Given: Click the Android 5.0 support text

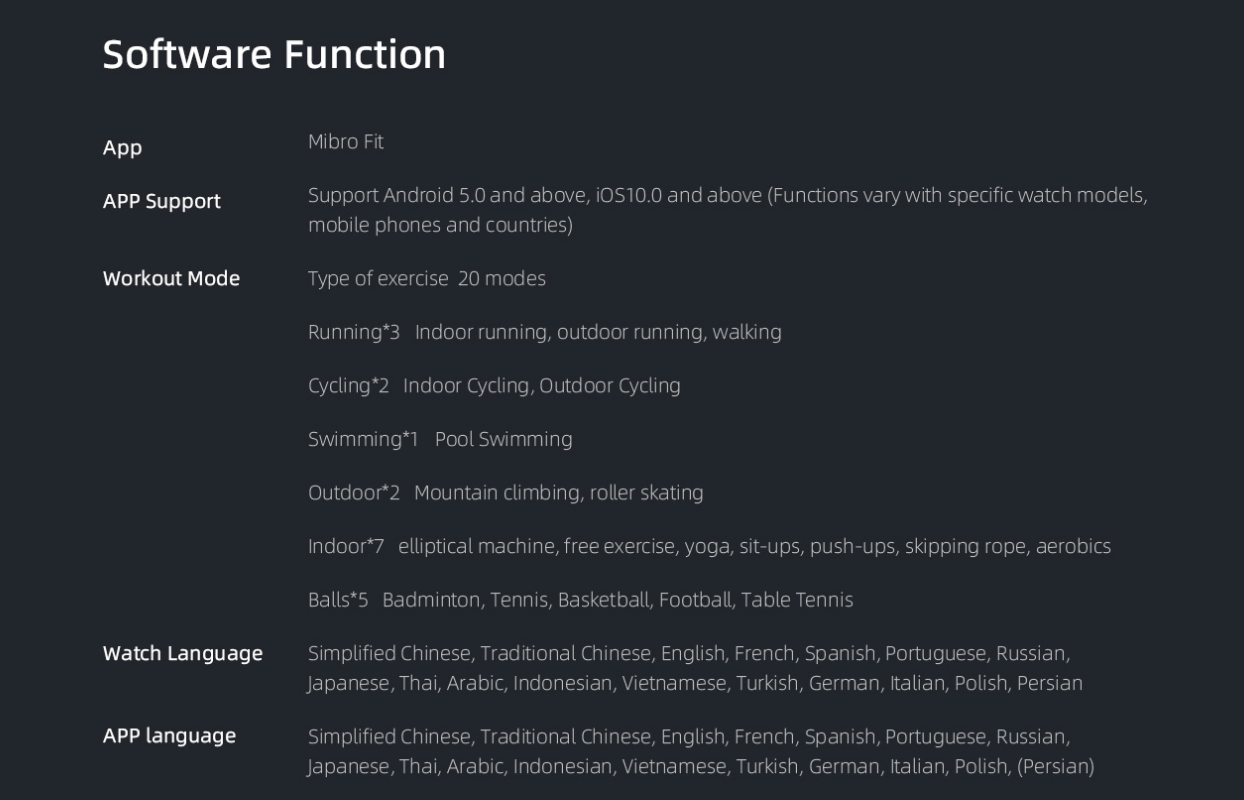Looking at the screenshot, I should [x=728, y=196].
